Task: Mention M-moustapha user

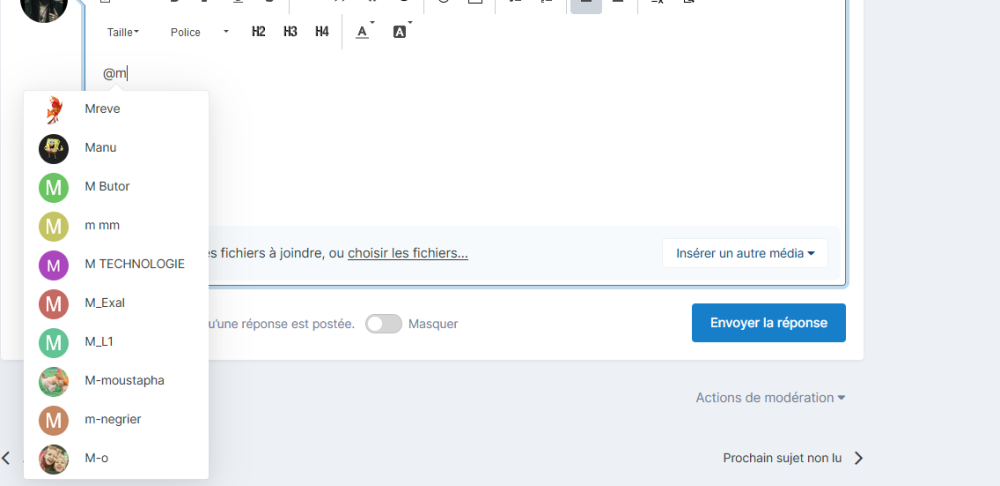Action: tap(116, 381)
